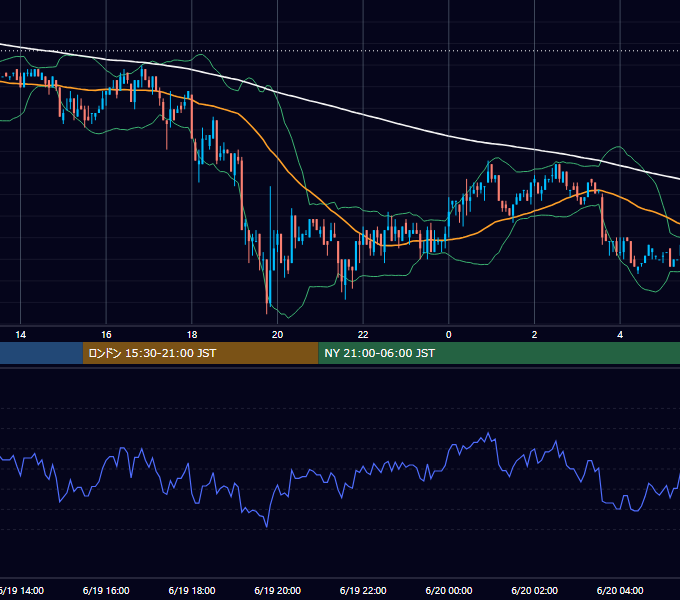Click the hour label 14 on time axis
The height and width of the screenshot is (600, 680).
20,335
